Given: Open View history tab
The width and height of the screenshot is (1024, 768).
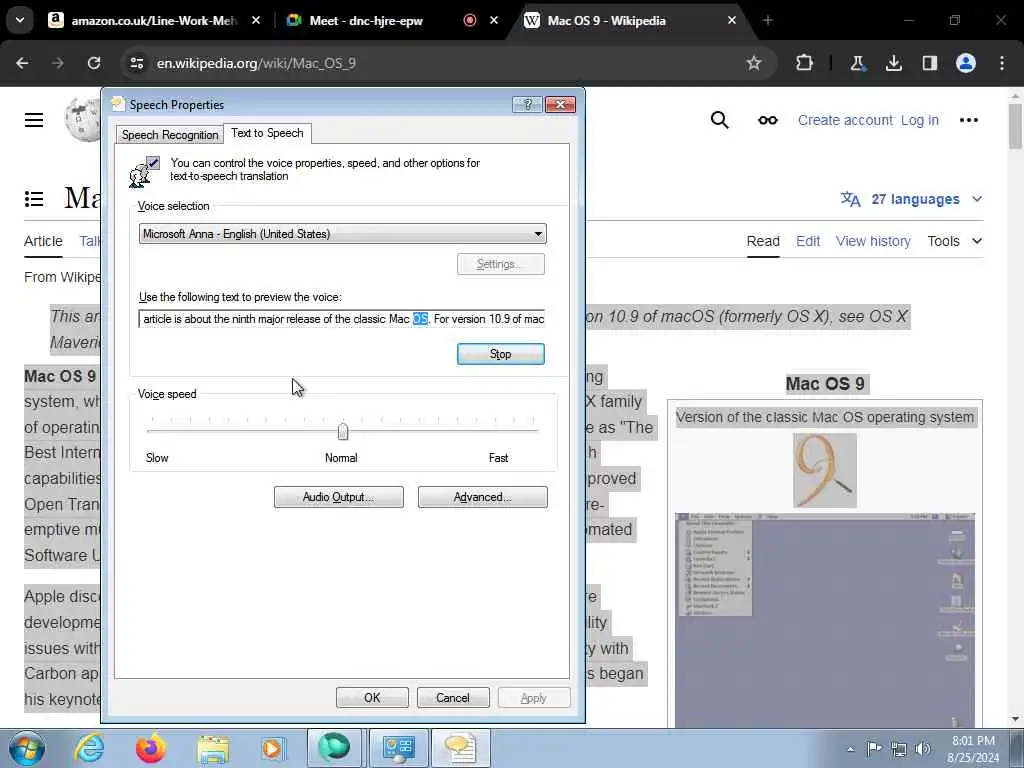Looking at the screenshot, I should pyautogui.click(x=873, y=241).
